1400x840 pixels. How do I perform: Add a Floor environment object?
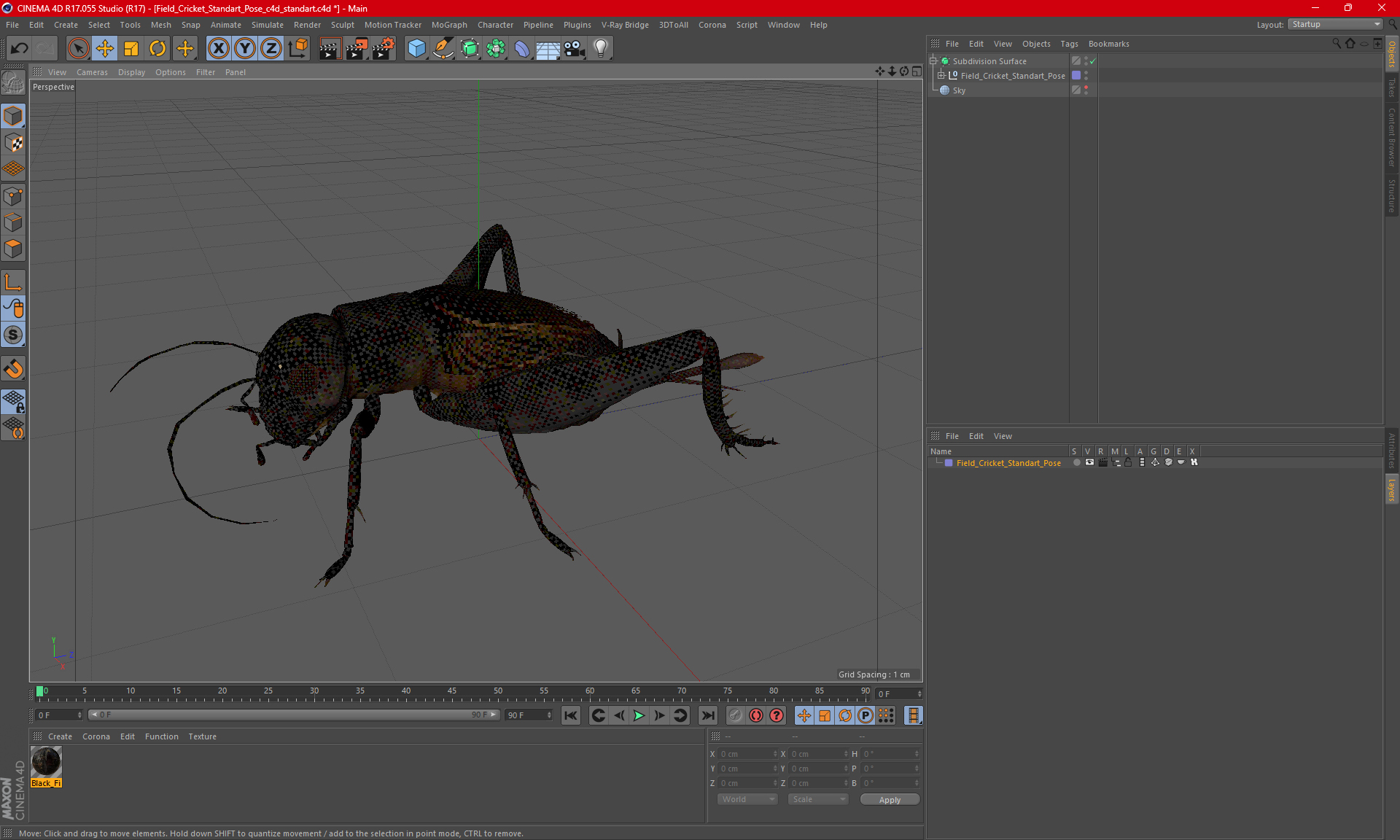click(x=548, y=48)
